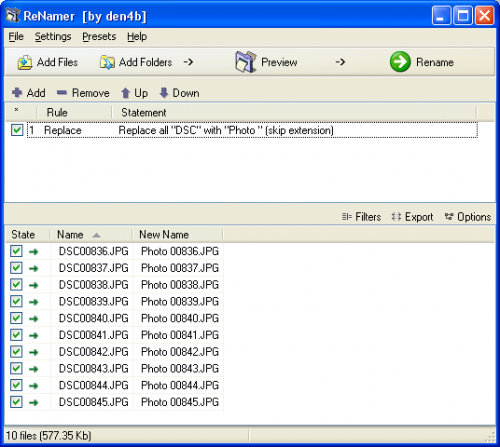Click the status bar resize grip

tap(490, 436)
